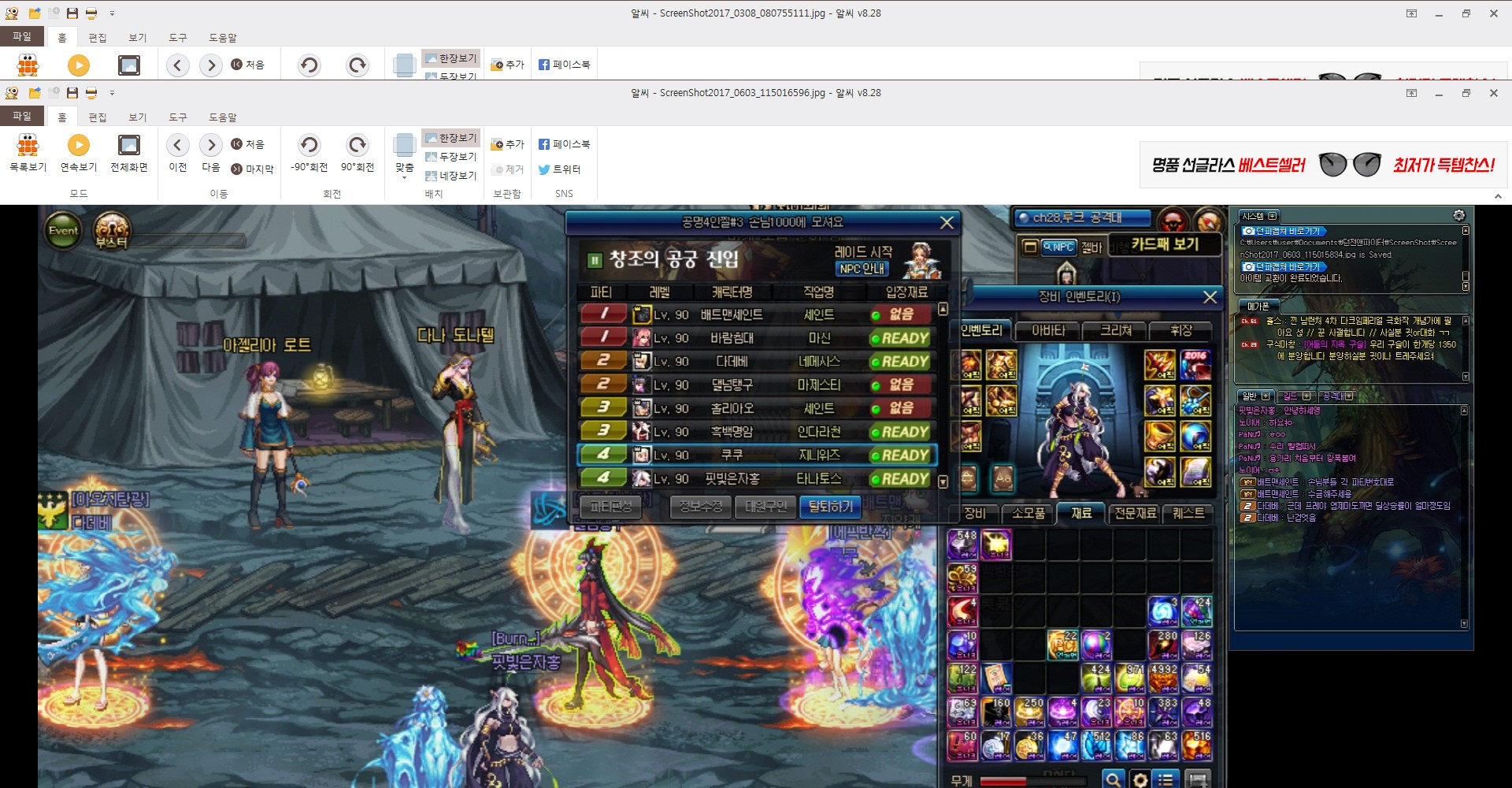This screenshot has width=1512, height=788.
Task: Open ribbon display options in front window title bar
Action: click(x=1411, y=93)
